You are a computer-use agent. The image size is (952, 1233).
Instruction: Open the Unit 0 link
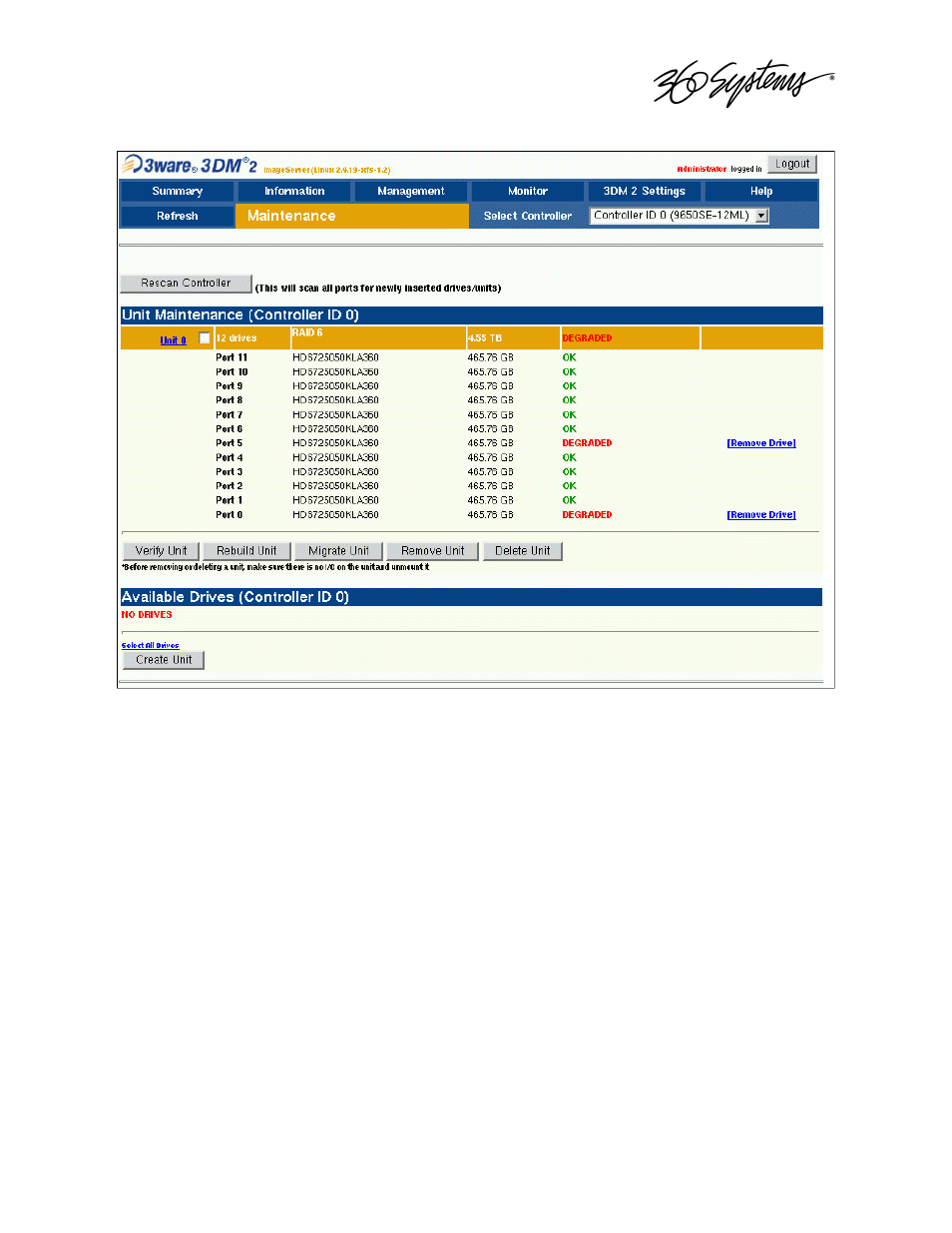(x=174, y=340)
